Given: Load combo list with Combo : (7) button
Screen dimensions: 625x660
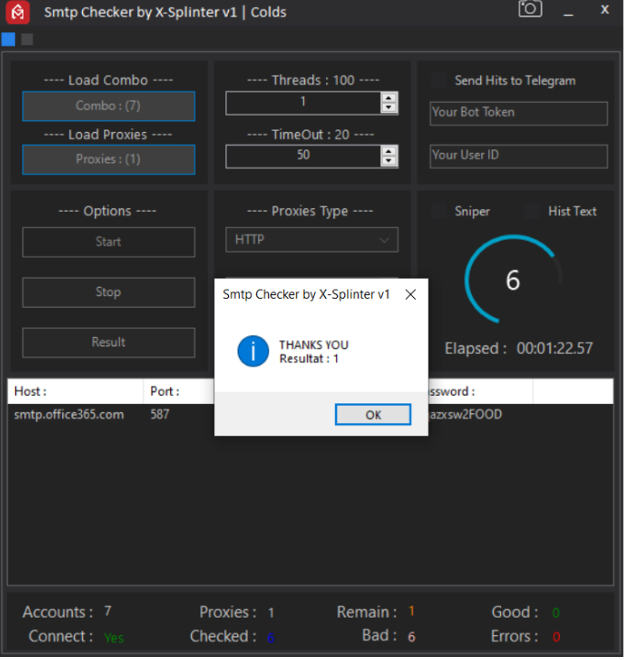Looking at the screenshot, I should (109, 106).
